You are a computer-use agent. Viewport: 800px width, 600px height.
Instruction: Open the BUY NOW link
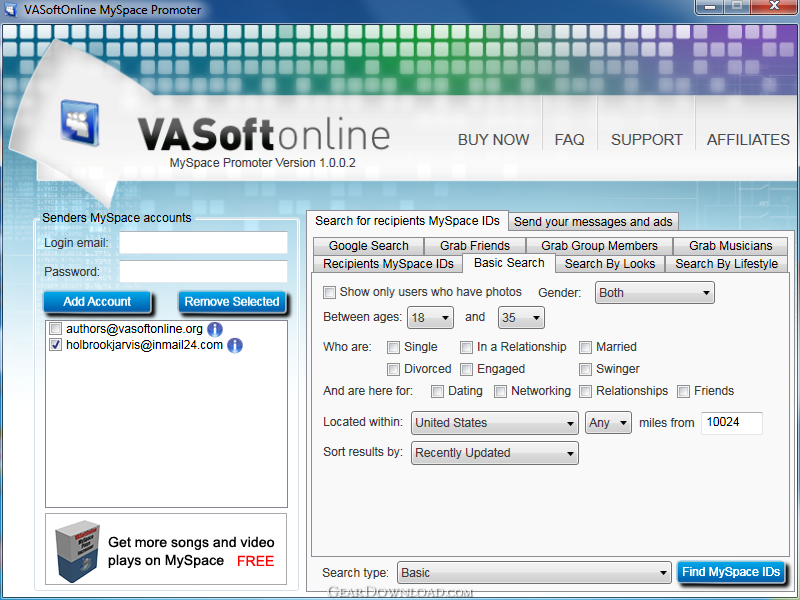click(493, 140)
